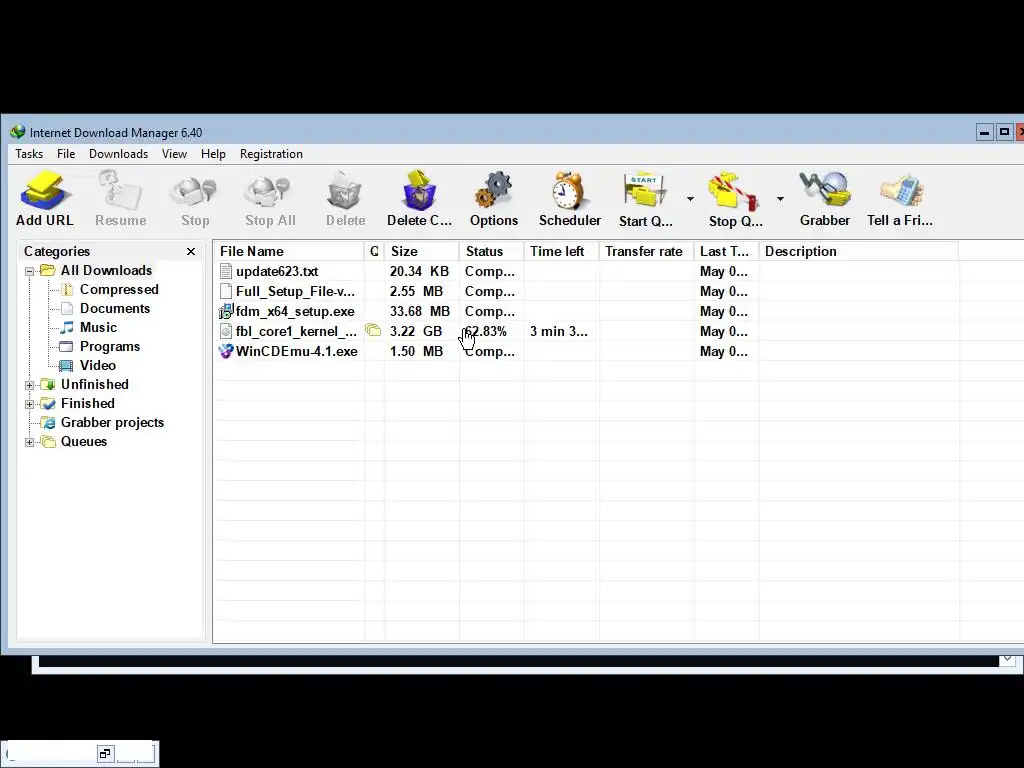The image size is (1024, 768).
Task: Open the Downloads menu
Action: pyautogui.click(x=118, y=154)
